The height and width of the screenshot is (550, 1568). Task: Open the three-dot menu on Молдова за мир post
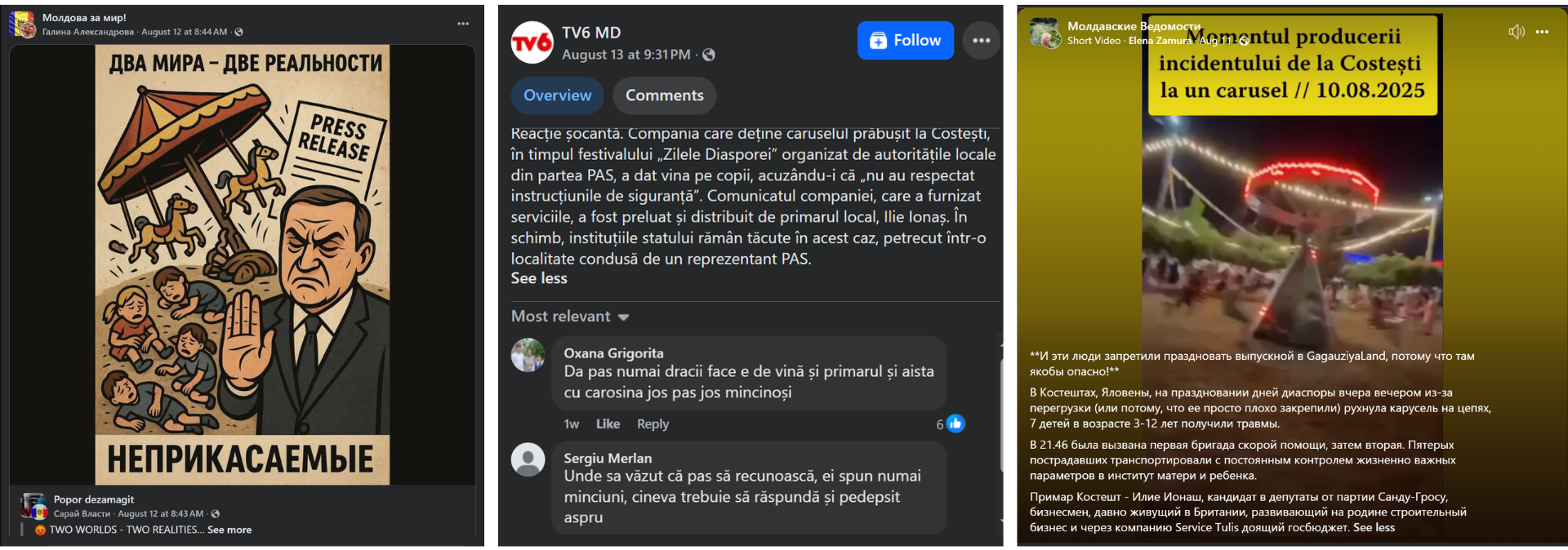[463, 24]
